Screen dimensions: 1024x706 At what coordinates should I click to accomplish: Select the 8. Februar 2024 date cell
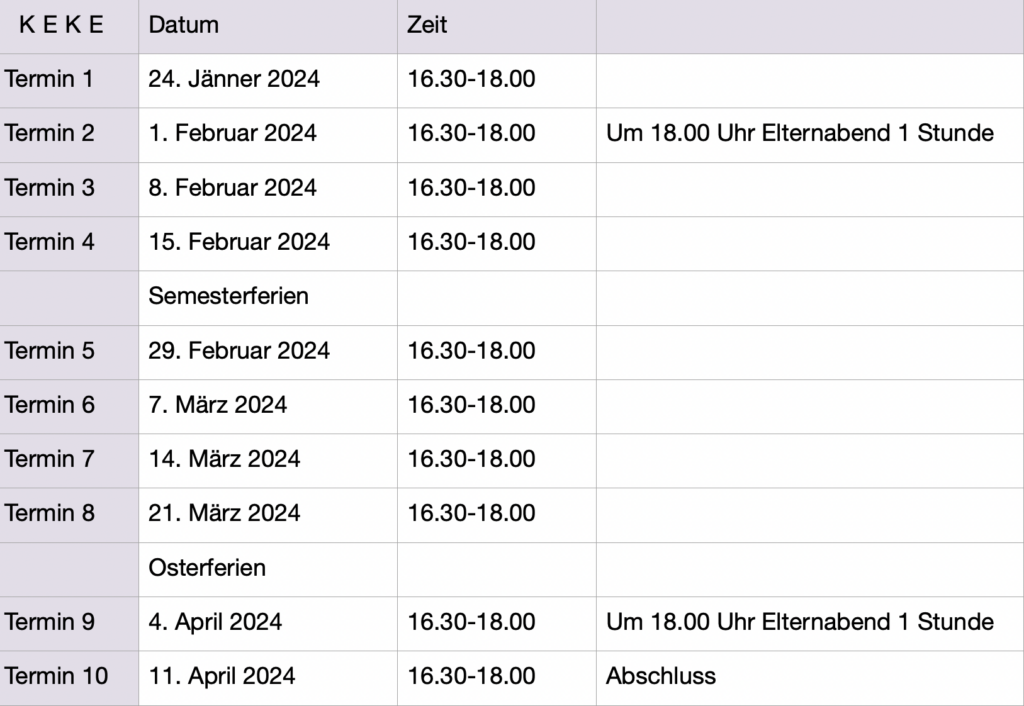232,187
